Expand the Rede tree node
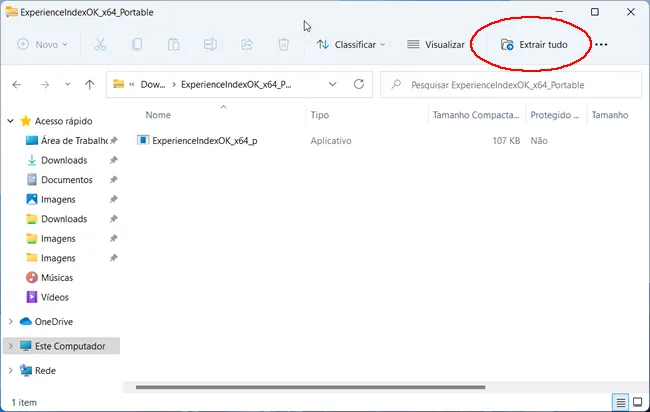The width and height of the screenshot is (650, 412). [10, 371]
